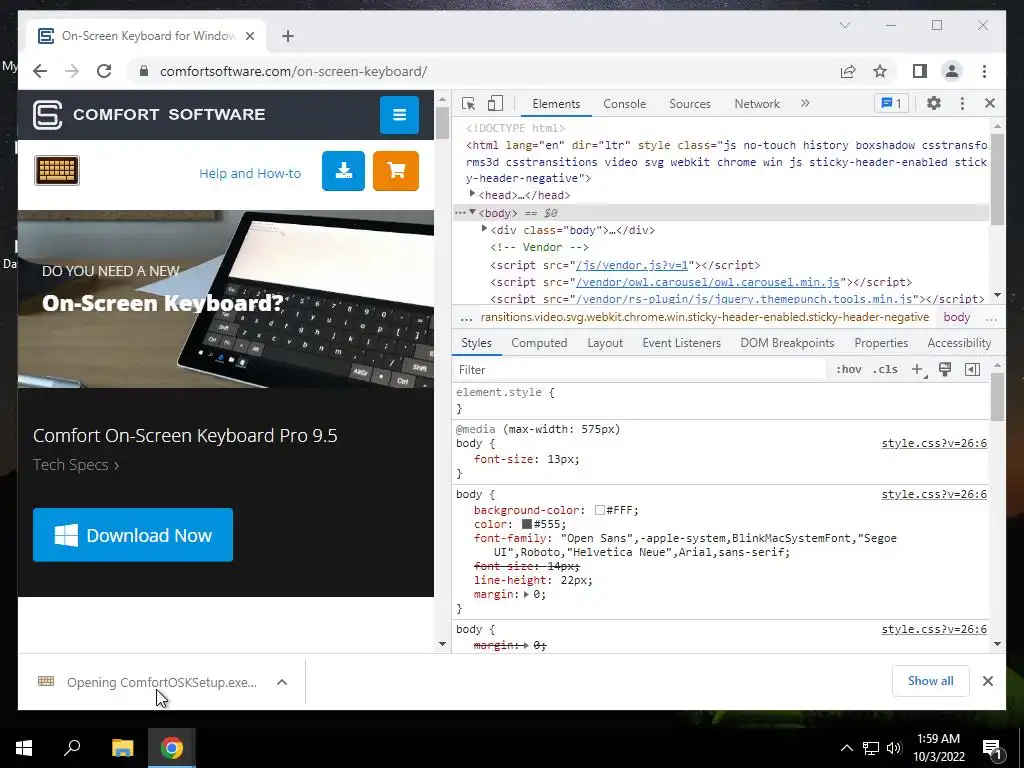Bookmark this page with star icon
The image size is (1024, 768).
coord(880,71)
